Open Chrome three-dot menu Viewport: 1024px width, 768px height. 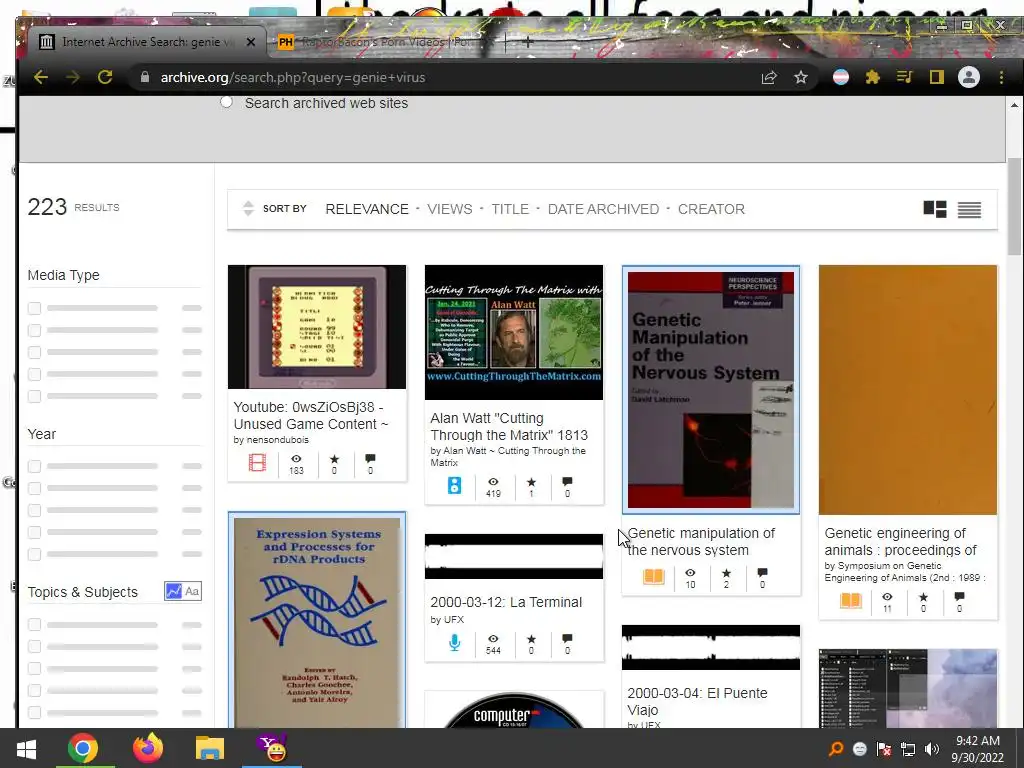(1001, 77)
